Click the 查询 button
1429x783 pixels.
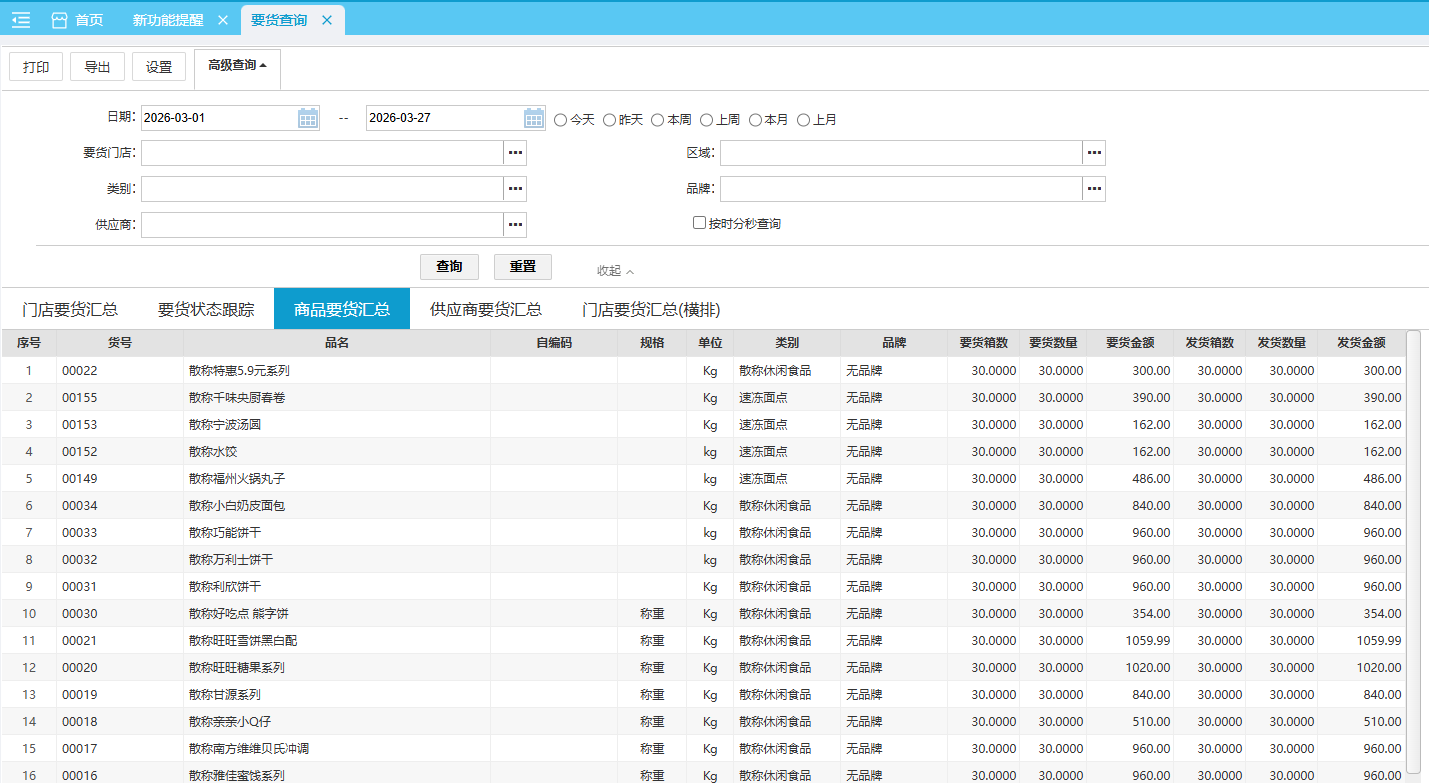(449, 267)
